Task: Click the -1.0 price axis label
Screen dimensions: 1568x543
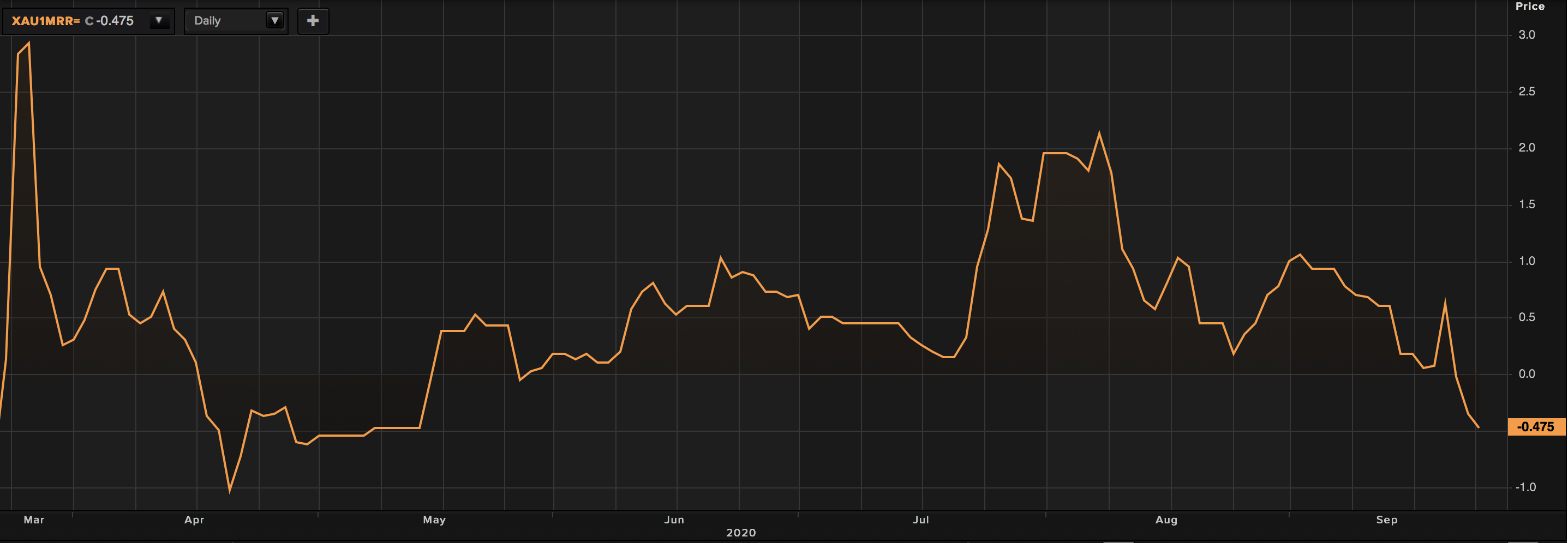Action: (x=1525, y=487)
